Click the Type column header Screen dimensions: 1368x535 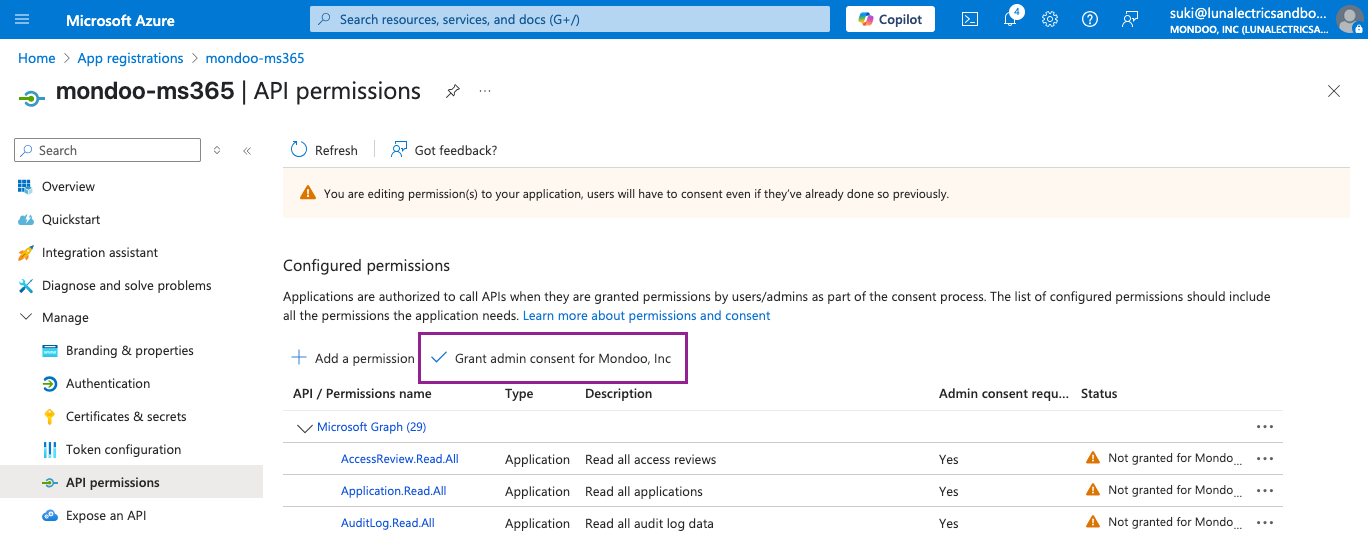[519, 394]
